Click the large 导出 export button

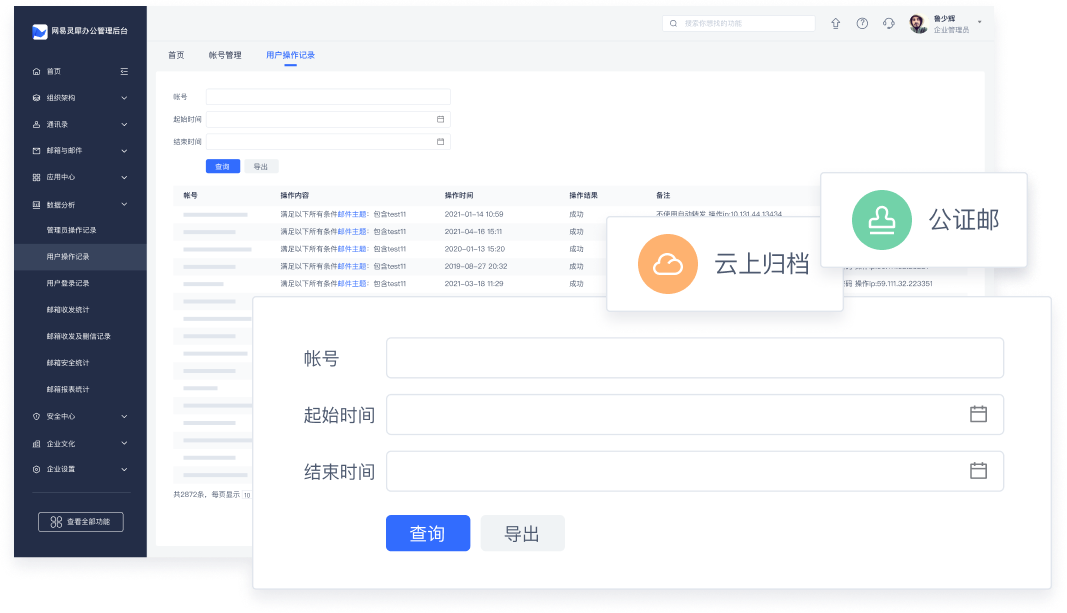pos(522,534)
